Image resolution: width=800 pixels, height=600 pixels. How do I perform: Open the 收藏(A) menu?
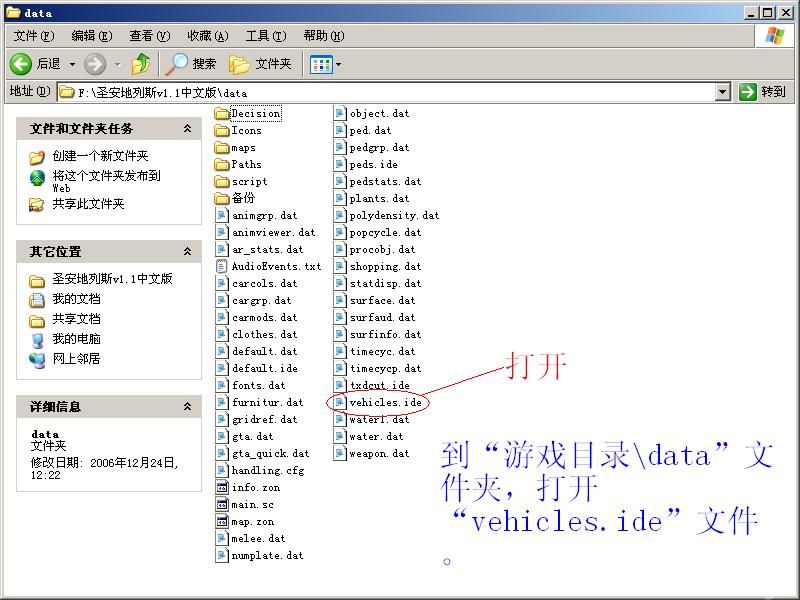pyautogui.click(x=208, y=36)
